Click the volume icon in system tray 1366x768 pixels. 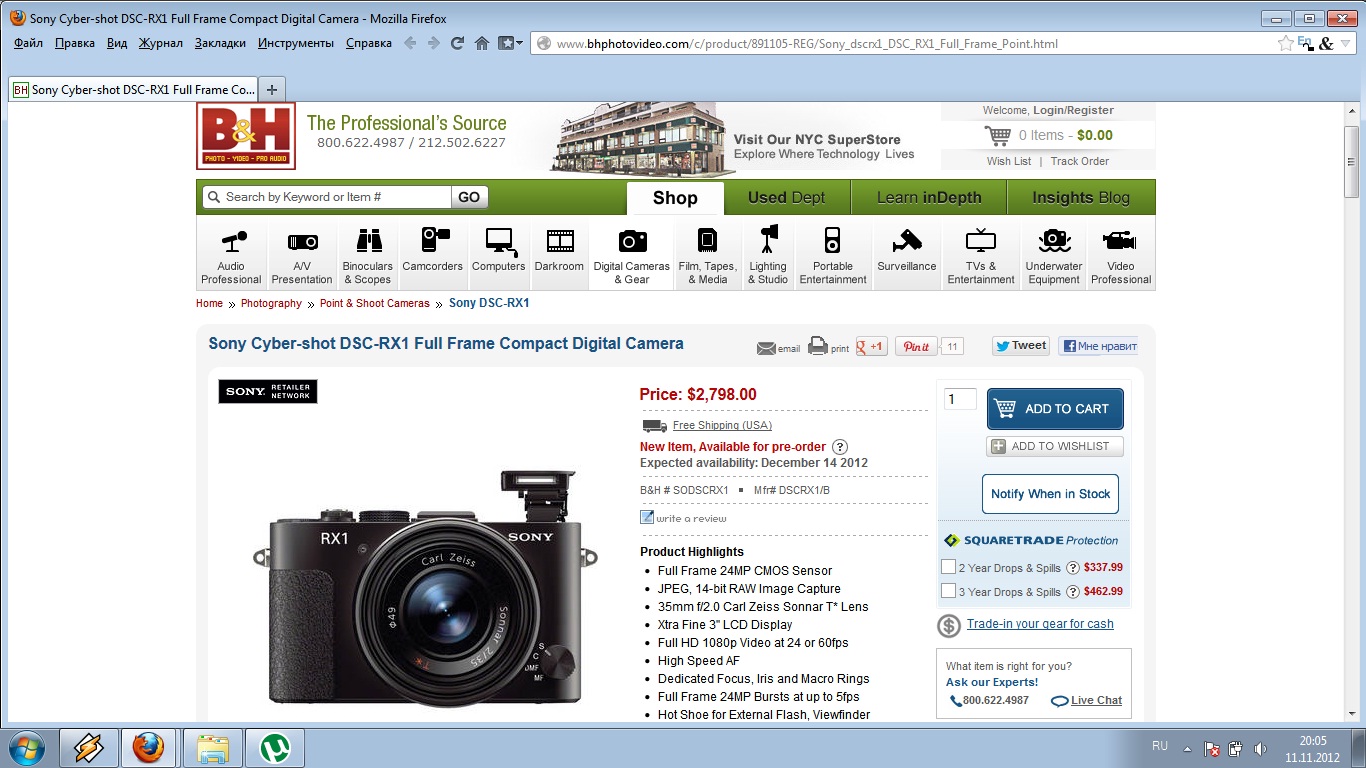pyautogui.click(x=1260, y=748)
